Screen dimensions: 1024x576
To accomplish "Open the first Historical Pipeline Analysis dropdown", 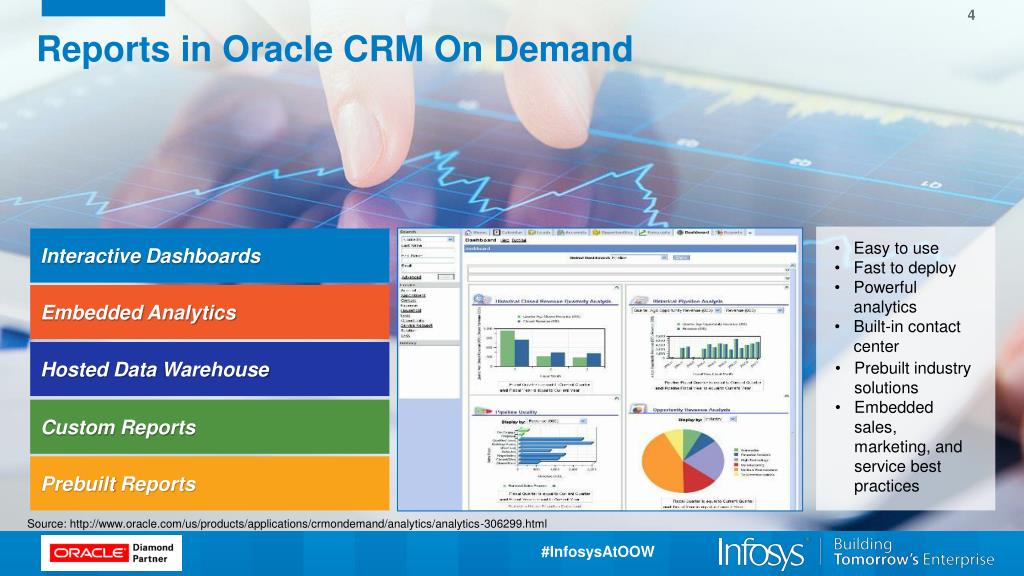I will pos(676,310).
